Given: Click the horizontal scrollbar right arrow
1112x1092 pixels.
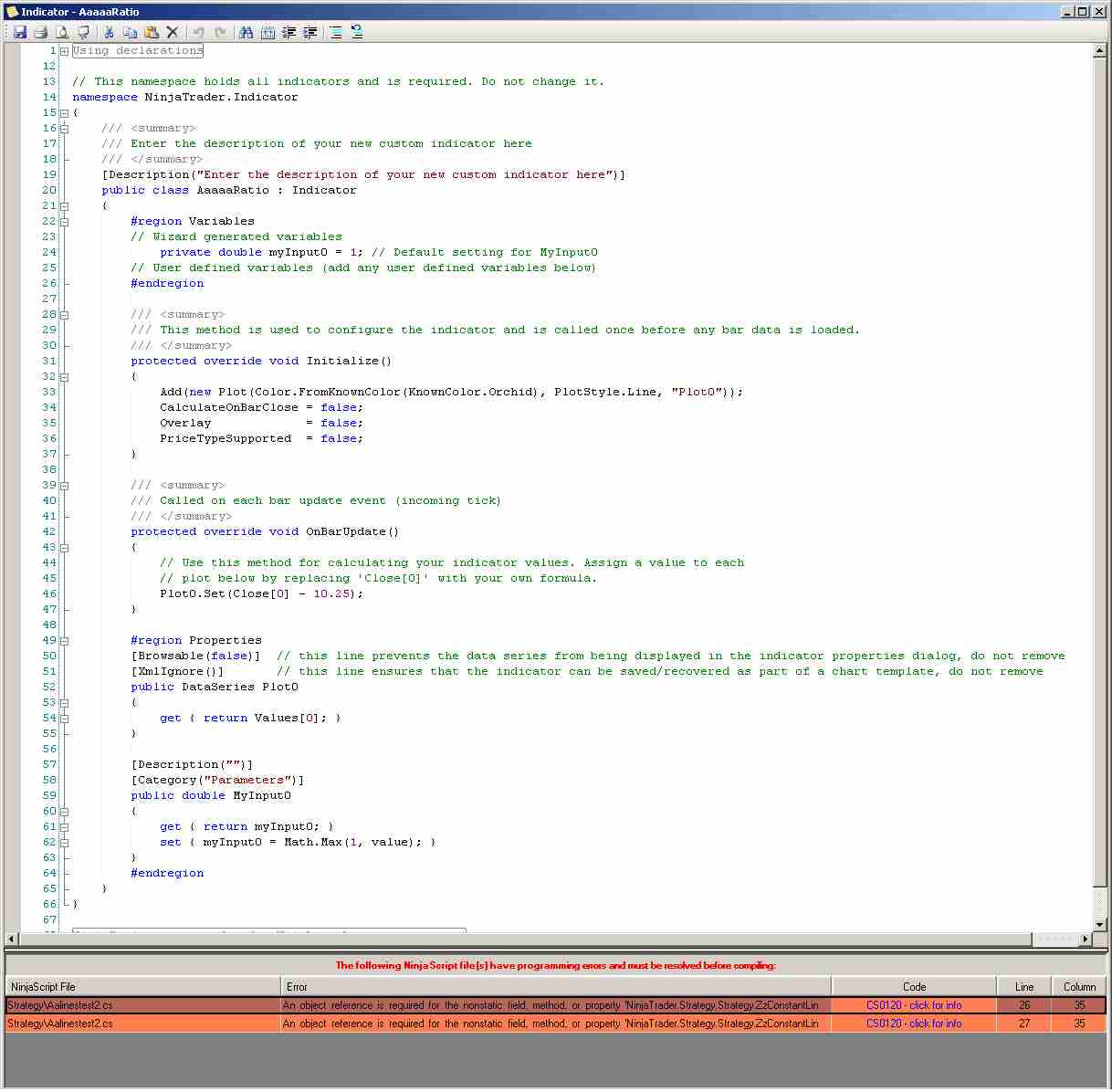Looking at the screenshot, I should (x=1086, y=939).
